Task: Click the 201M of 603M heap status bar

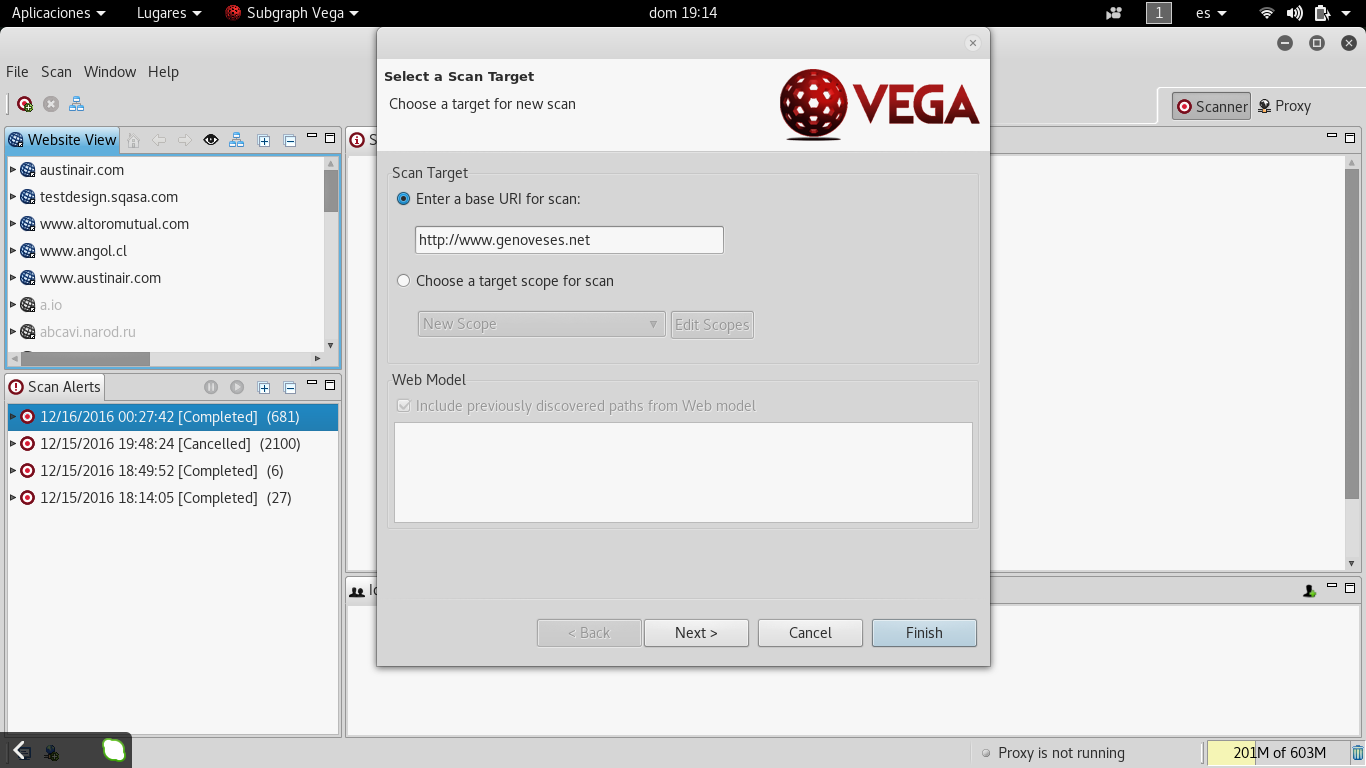Action: coord(1277,753)
